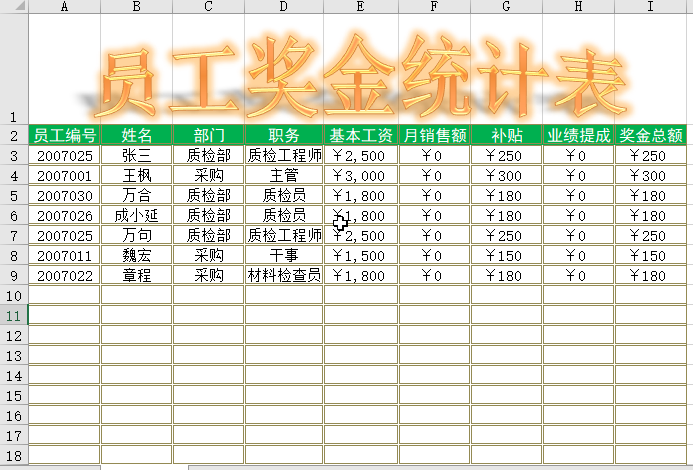Screen dimensions: 693x470
Task: Select all cells via the corner button
Action: pos(14,6)
